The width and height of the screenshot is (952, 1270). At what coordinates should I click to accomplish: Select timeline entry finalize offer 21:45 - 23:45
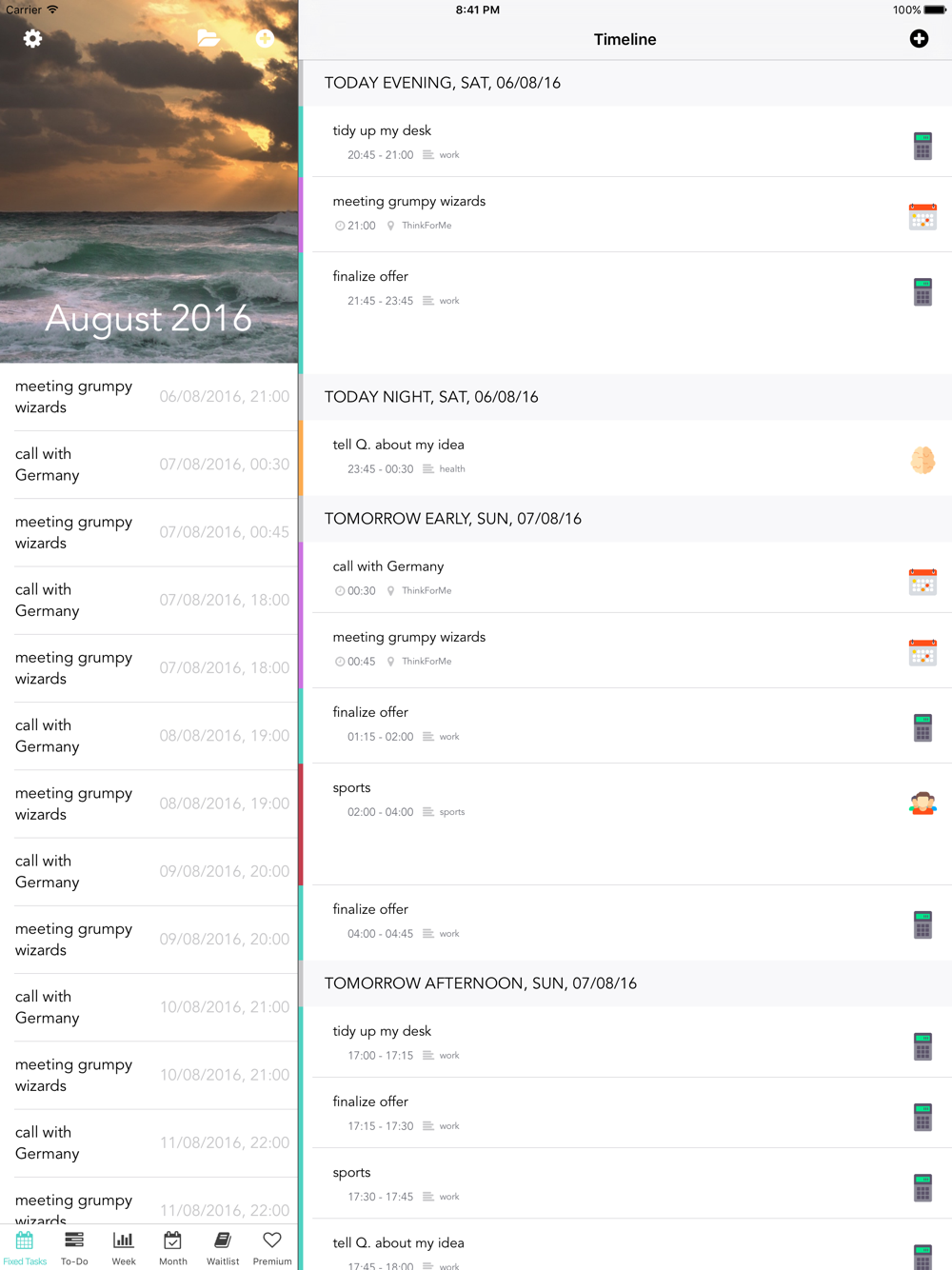point(625,313)
